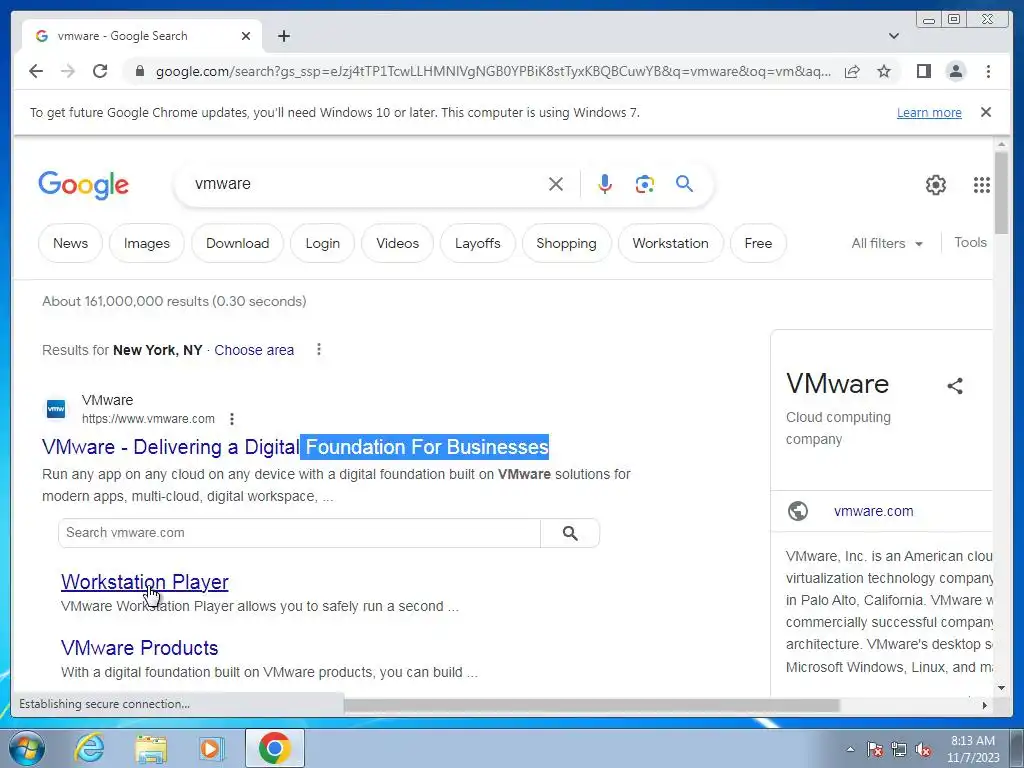1024x768 pixels.
Task: Open location options three-dot menu
Action: pyautogui.click(x=319, y=349)
